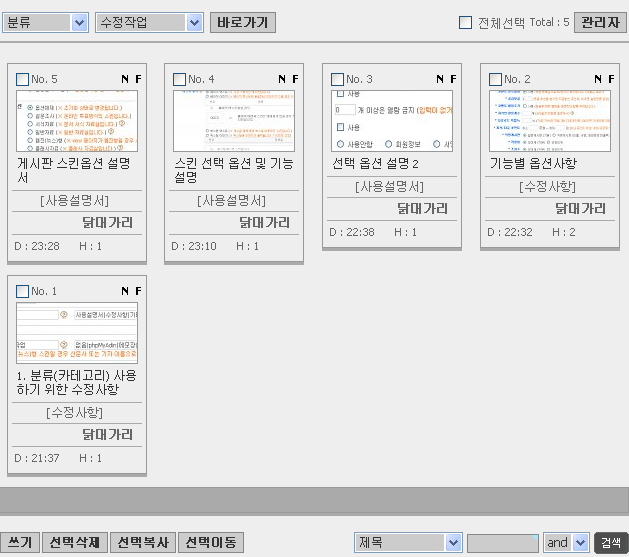The width and height of the screenshot is (629, 557).
Task: Toggle the 전체선택 select-all checkbox
Action: (x=466, y=23)
